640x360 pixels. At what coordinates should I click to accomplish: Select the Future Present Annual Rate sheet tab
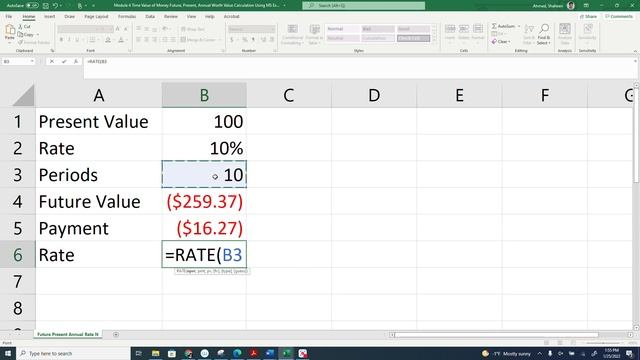(68, 334)
